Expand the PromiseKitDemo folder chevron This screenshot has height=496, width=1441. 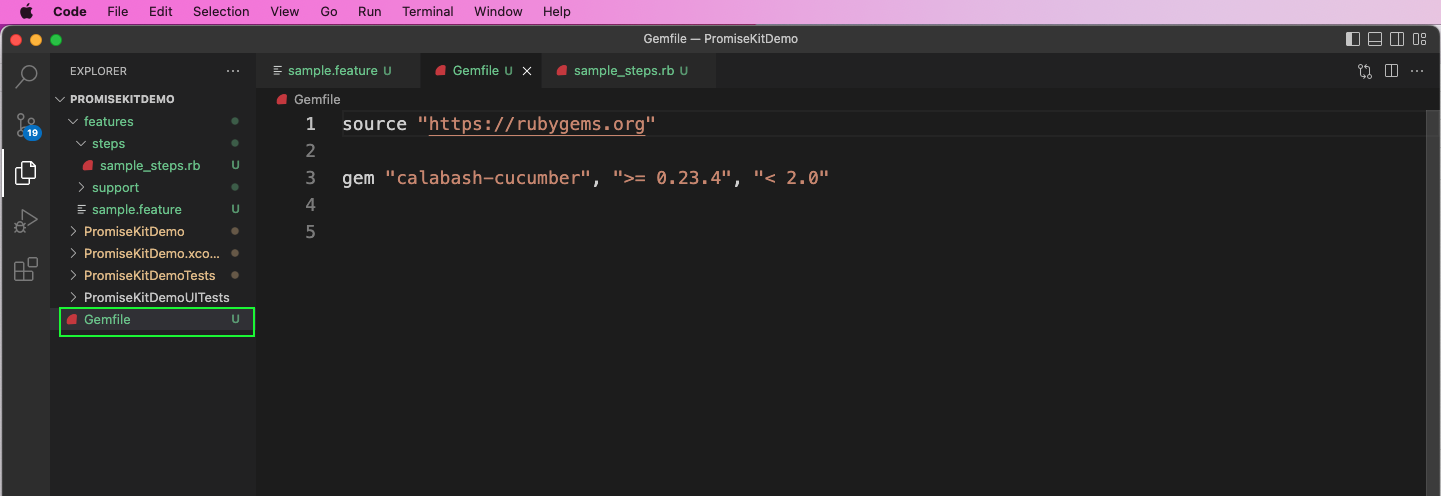coord(73,232)
